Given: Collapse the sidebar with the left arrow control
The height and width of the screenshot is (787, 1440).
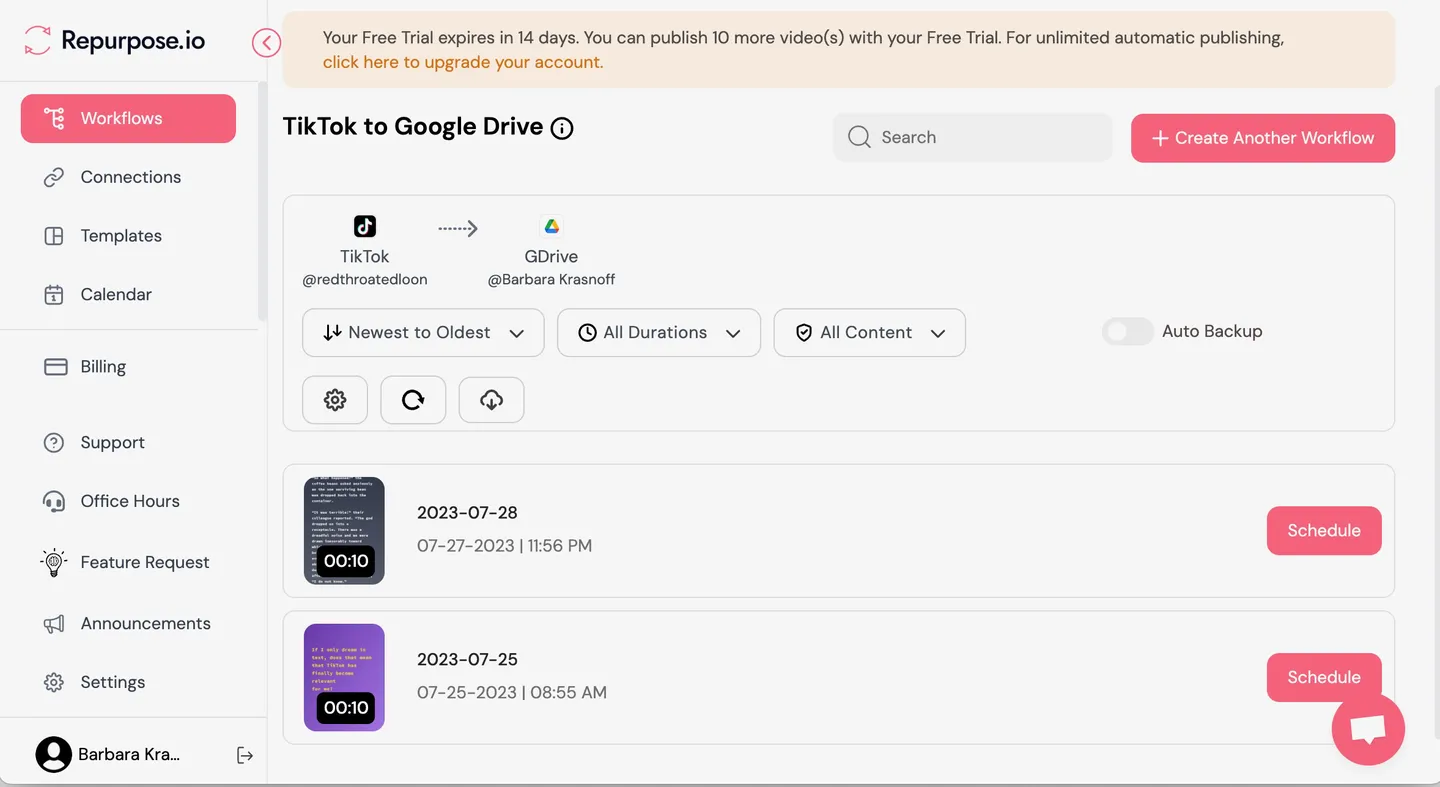Looking at the screenshot, I should click(266, 43).
